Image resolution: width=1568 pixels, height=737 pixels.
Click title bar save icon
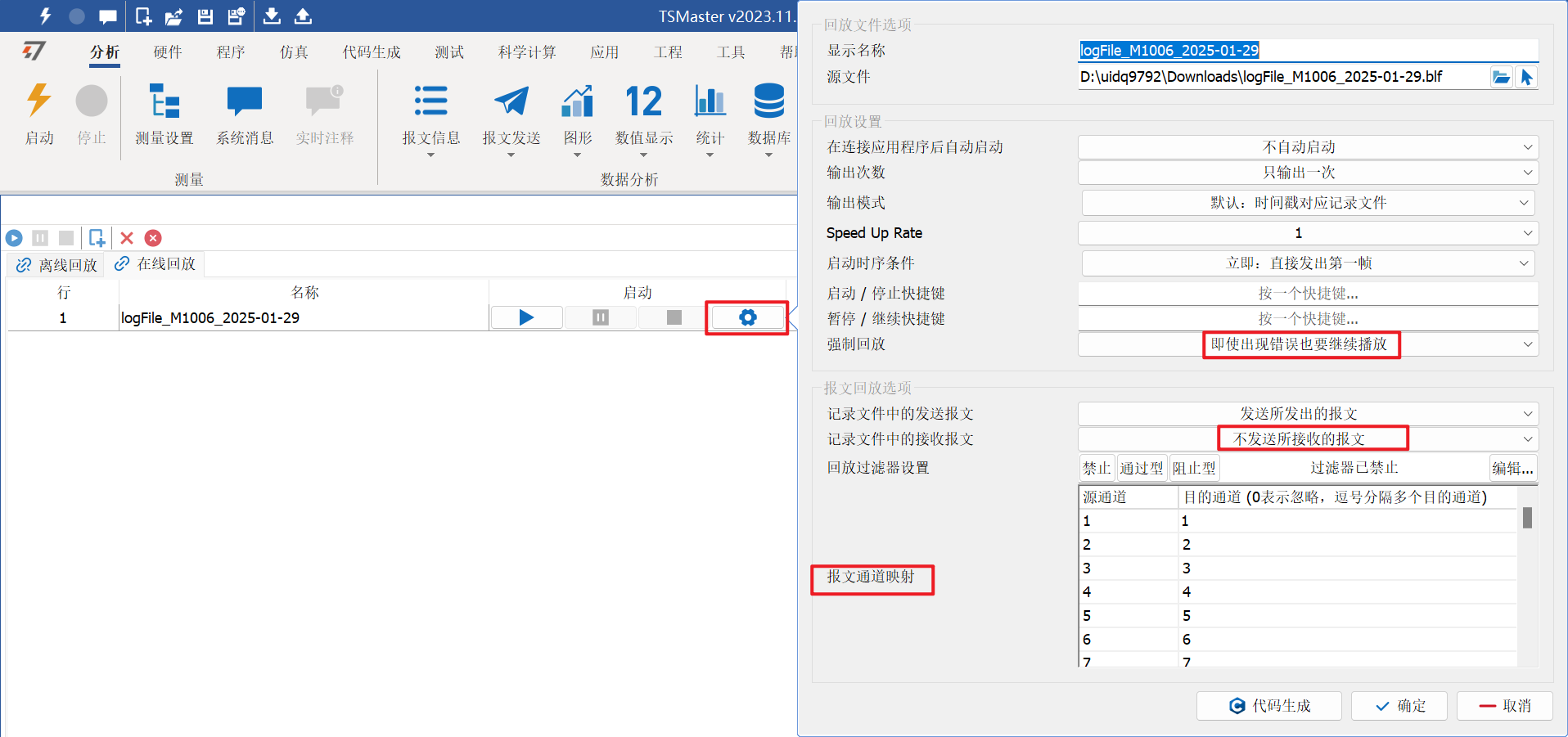pyautogui.click(x=205, y=16)
